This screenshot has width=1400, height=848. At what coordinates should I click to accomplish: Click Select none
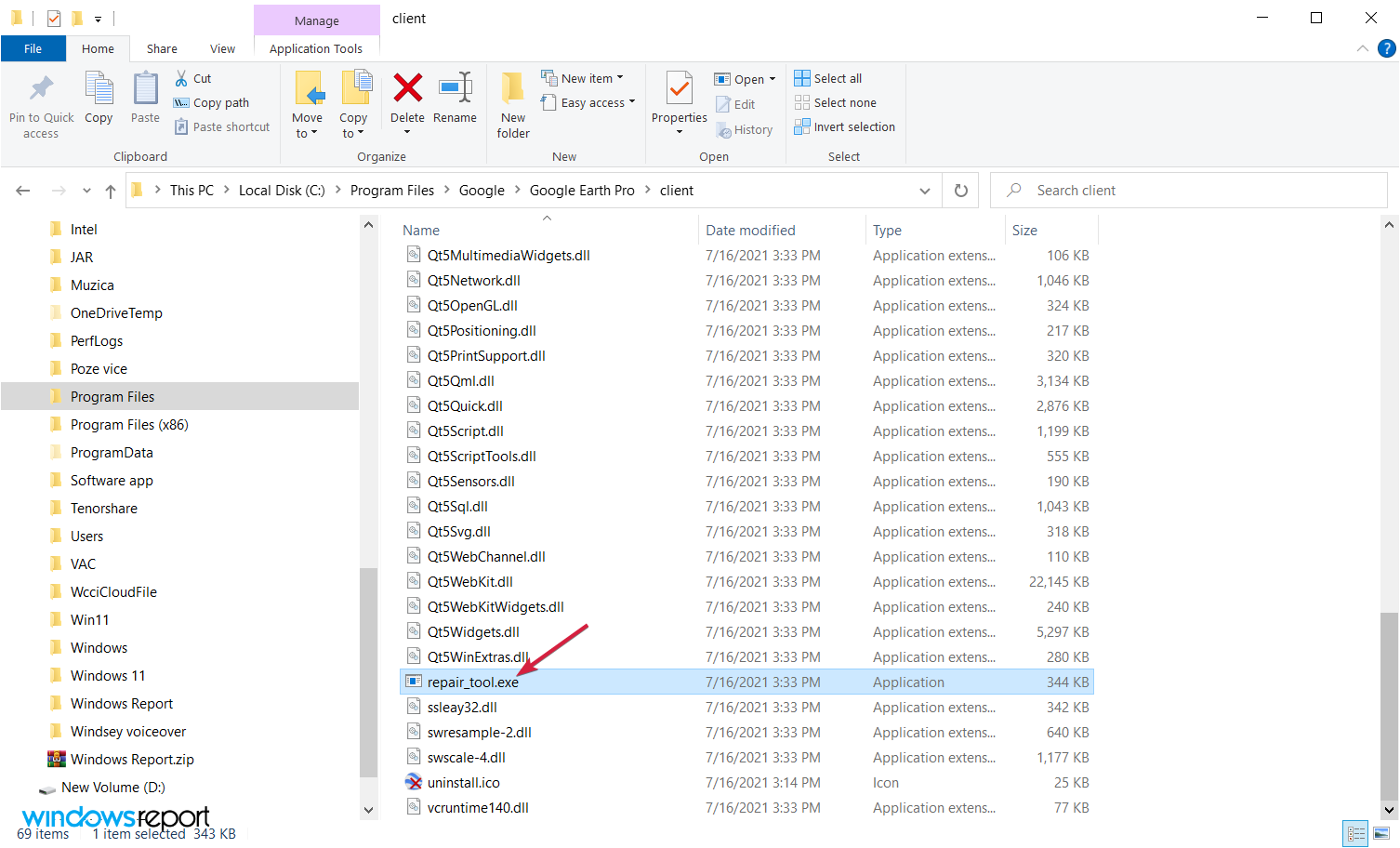(x=836, y=103)
